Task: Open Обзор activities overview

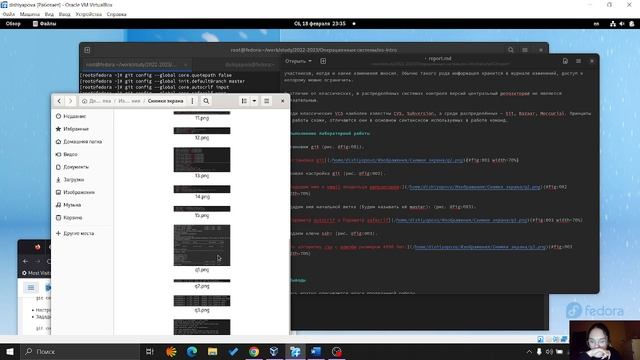Action: point(13,24)
